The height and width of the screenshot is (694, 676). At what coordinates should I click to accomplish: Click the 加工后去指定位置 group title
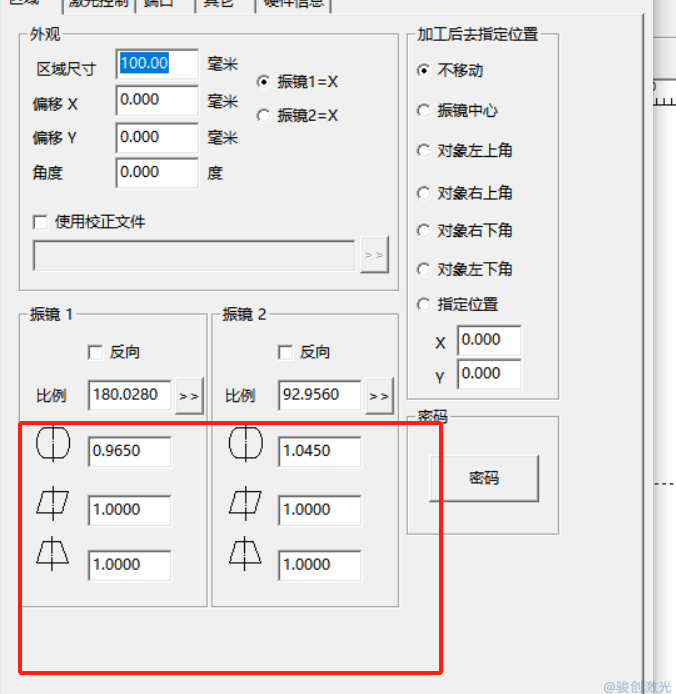pyautogui.click(x=478, y=34)
